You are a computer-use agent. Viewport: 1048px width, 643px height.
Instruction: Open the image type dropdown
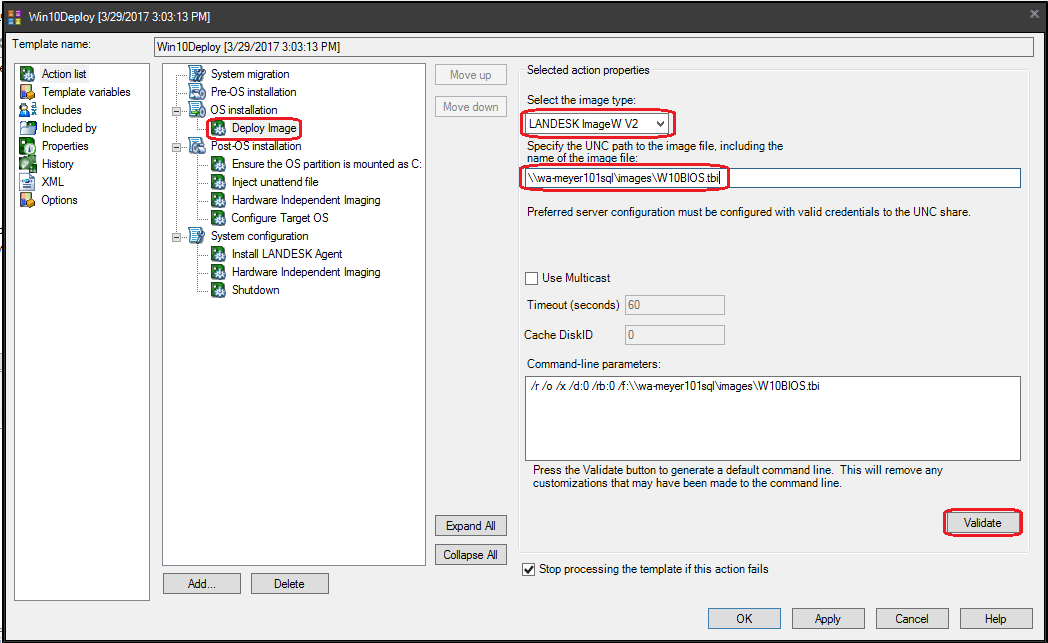click(658, 124)
